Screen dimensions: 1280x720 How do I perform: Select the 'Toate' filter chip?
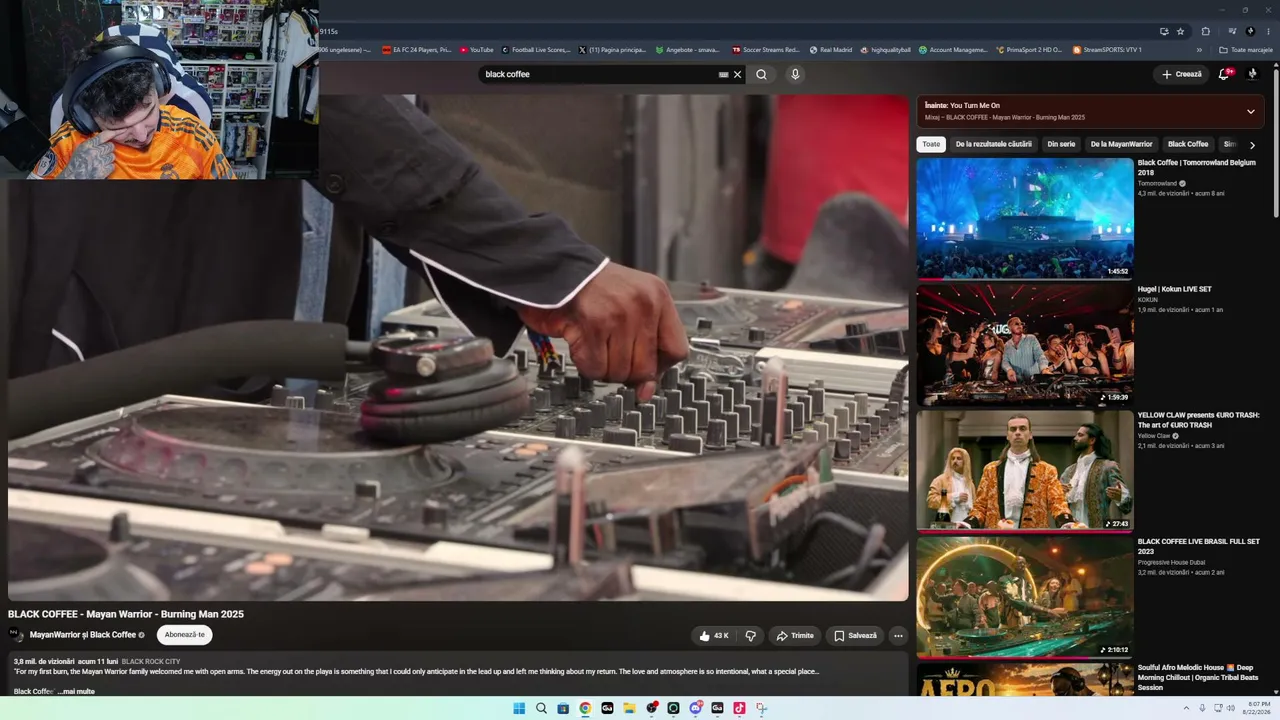click(931, 144)
